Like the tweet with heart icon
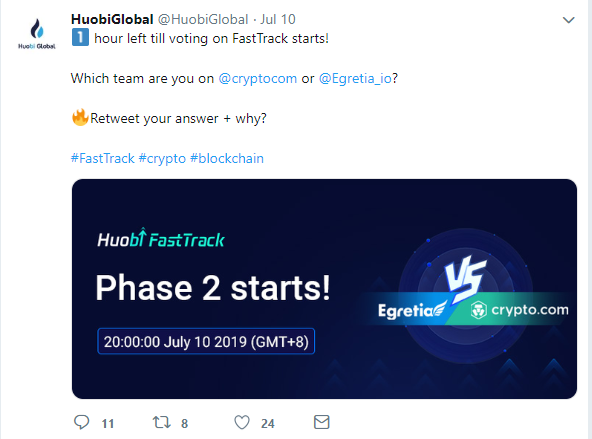The width and height of the screenshot is (592, 439). 242,422
